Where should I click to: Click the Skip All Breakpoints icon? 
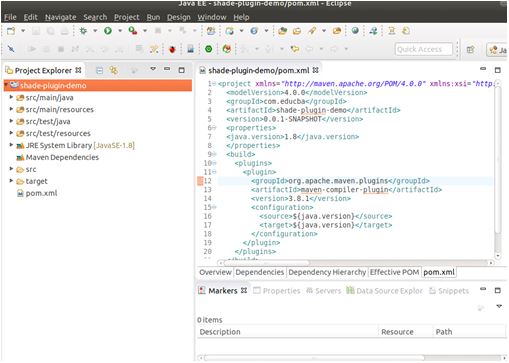[x=11, y=49]
